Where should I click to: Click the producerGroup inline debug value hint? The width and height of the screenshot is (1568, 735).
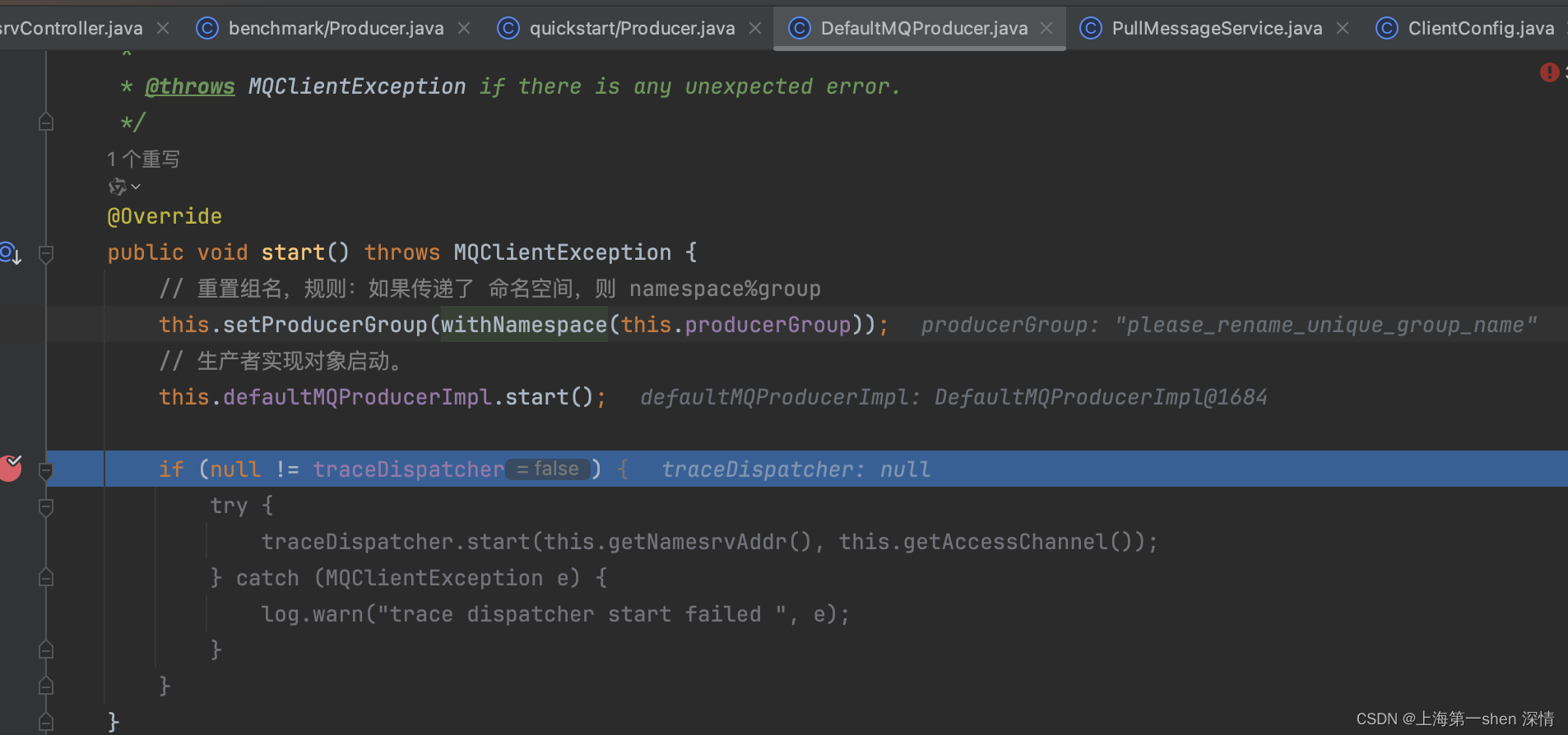coord(1229,325)
